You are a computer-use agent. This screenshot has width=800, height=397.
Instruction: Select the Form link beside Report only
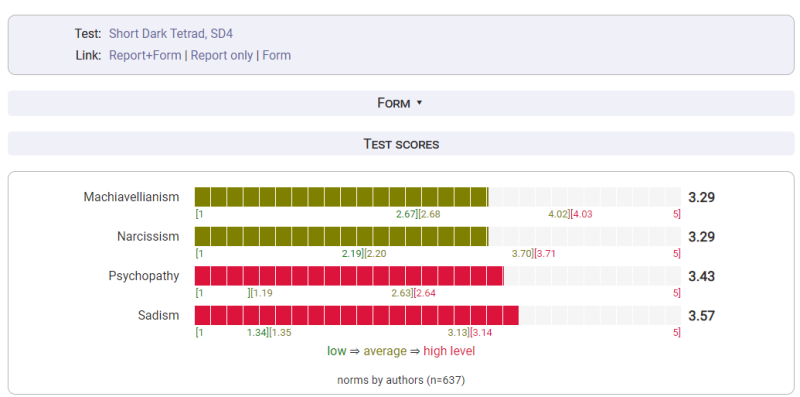(x=277, y=55)
